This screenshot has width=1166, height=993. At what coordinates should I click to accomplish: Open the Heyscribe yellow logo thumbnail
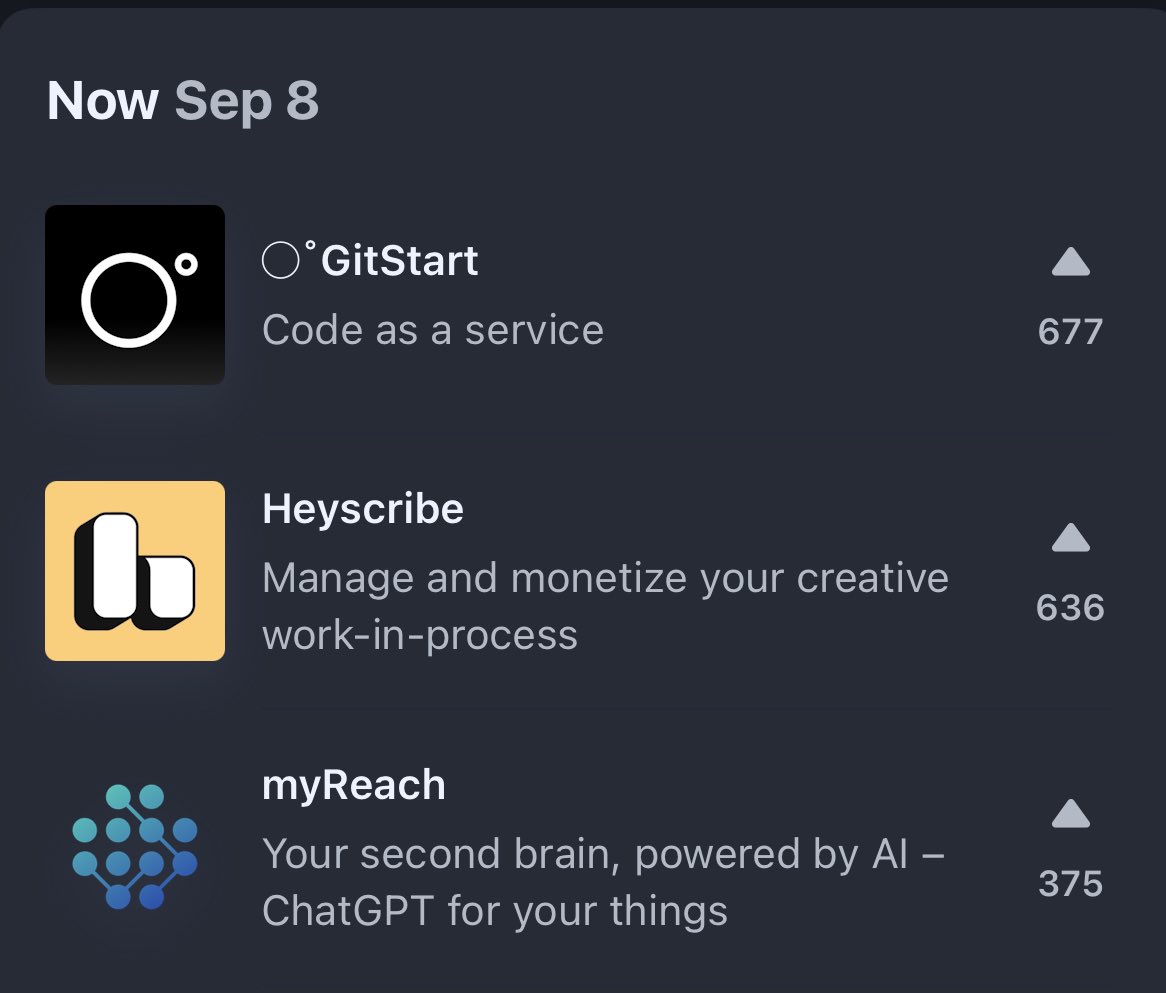[x=135, y=571]
